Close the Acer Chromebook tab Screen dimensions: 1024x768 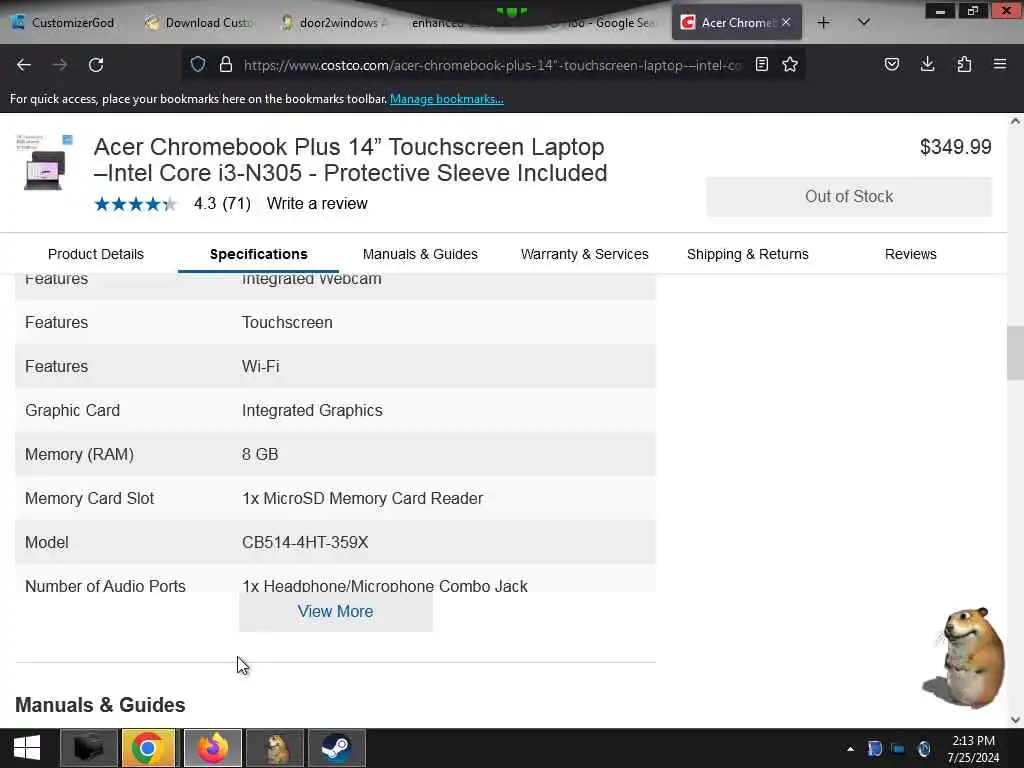point(786,22)
